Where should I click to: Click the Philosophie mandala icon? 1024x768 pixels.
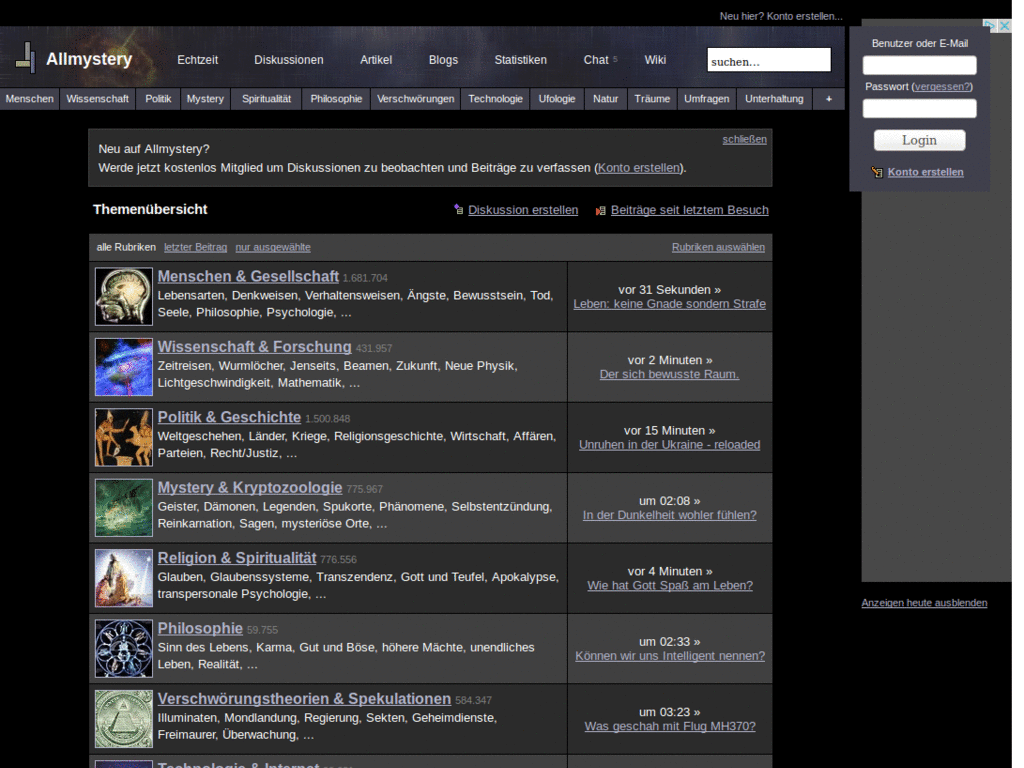click(x=124, y=648)
